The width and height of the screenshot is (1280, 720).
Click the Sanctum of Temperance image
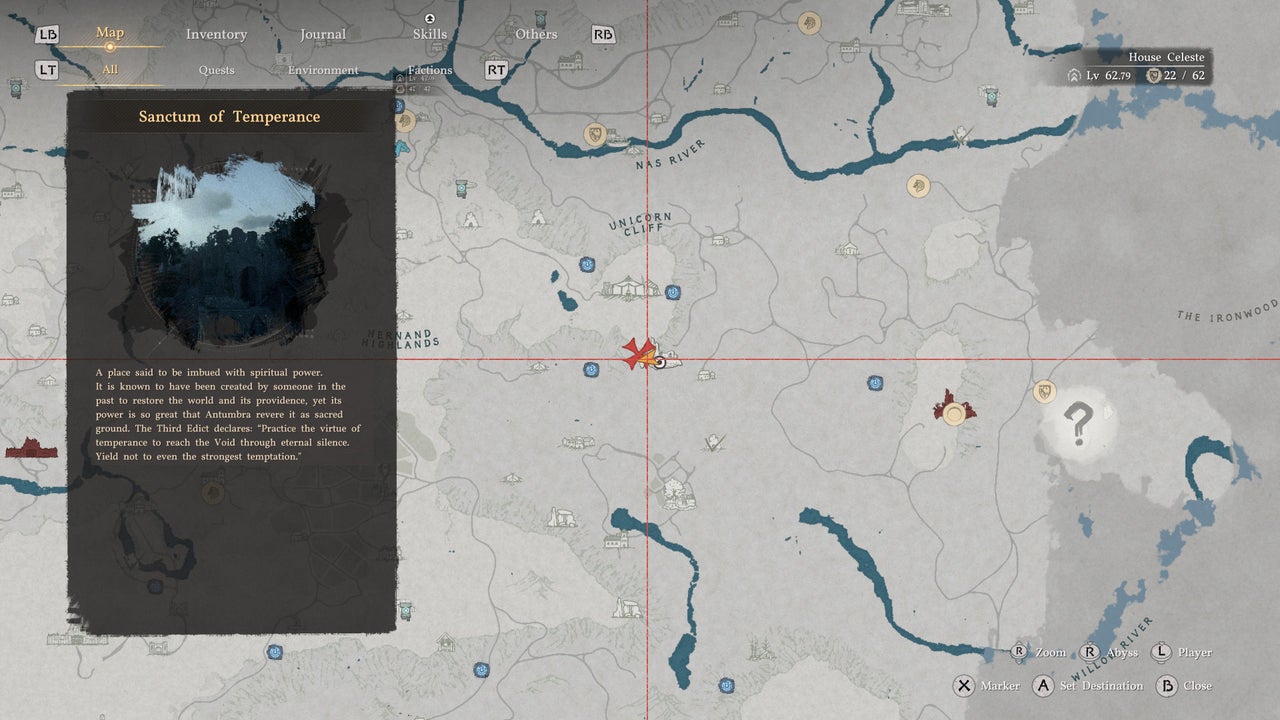click(232, 250)
